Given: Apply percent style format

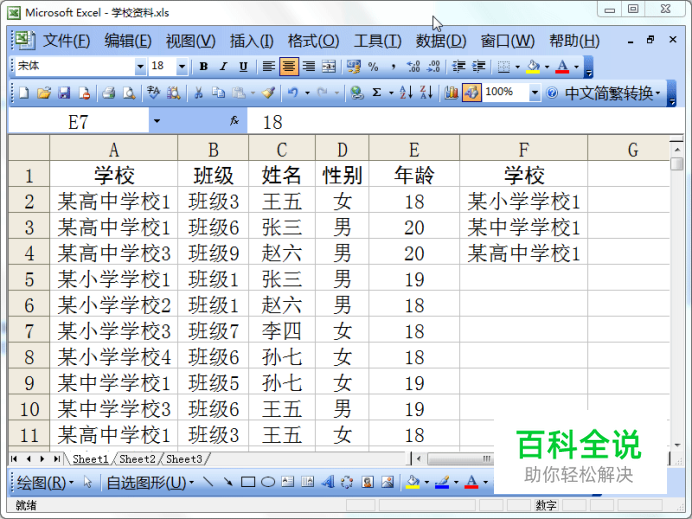Looking at the screenshot, I should (373, 67).
